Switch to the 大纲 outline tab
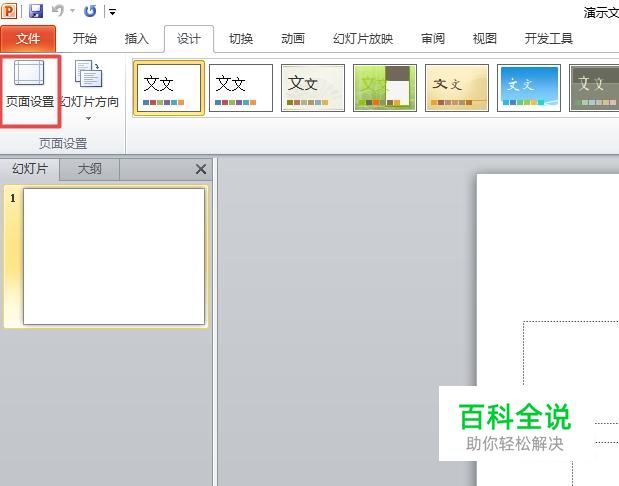 tap(90, 169)
